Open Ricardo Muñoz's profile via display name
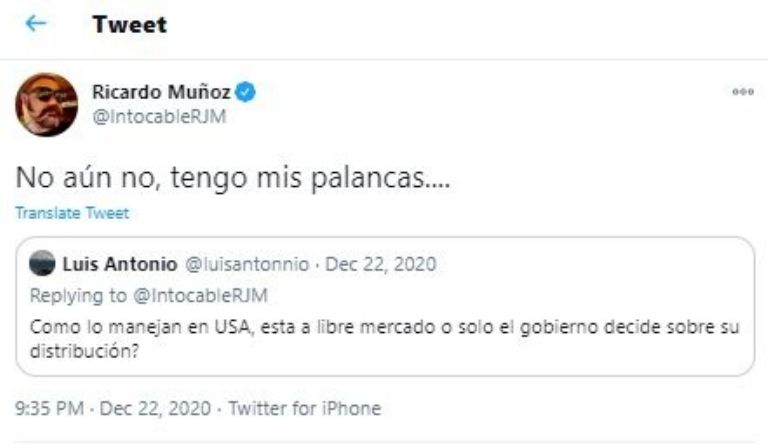This screenshot has width=768, height=445. tap(161, 93)
